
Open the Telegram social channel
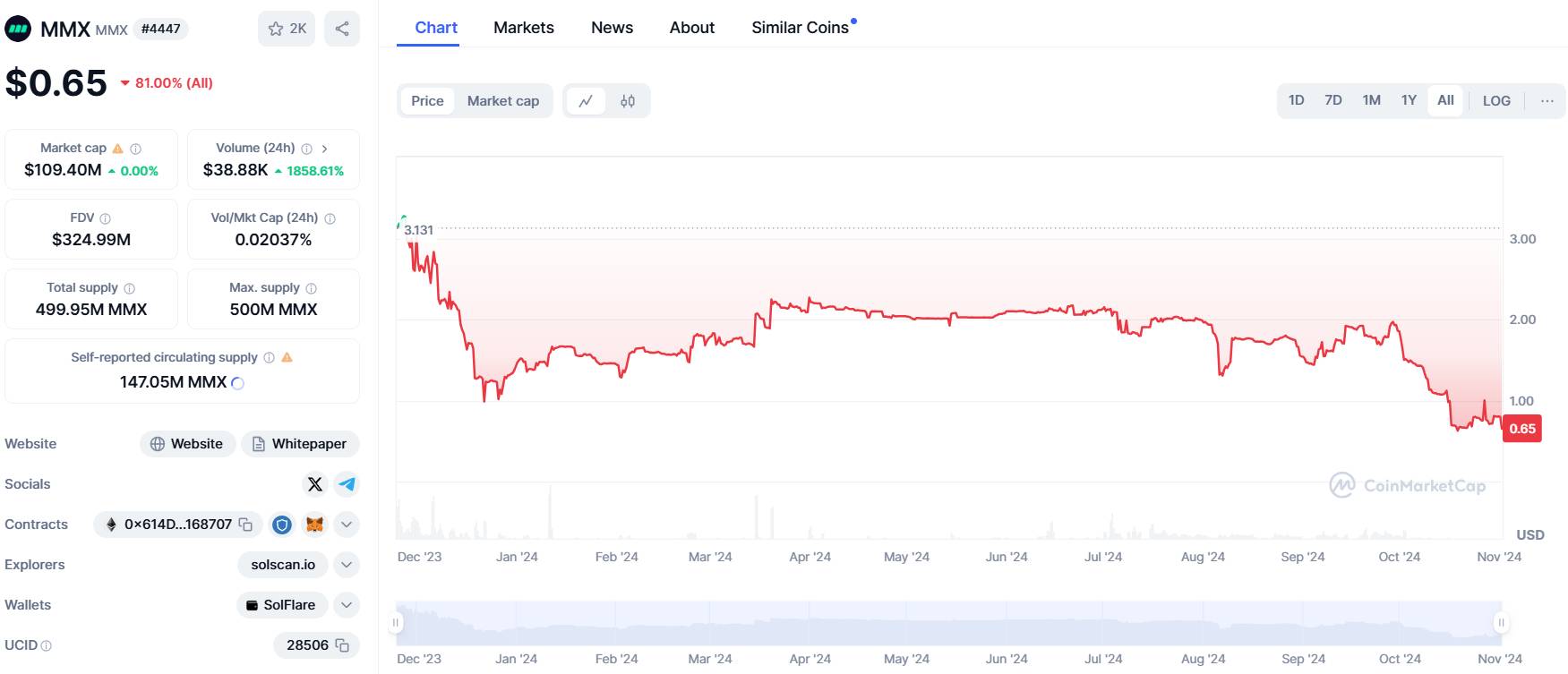(347, 484)
